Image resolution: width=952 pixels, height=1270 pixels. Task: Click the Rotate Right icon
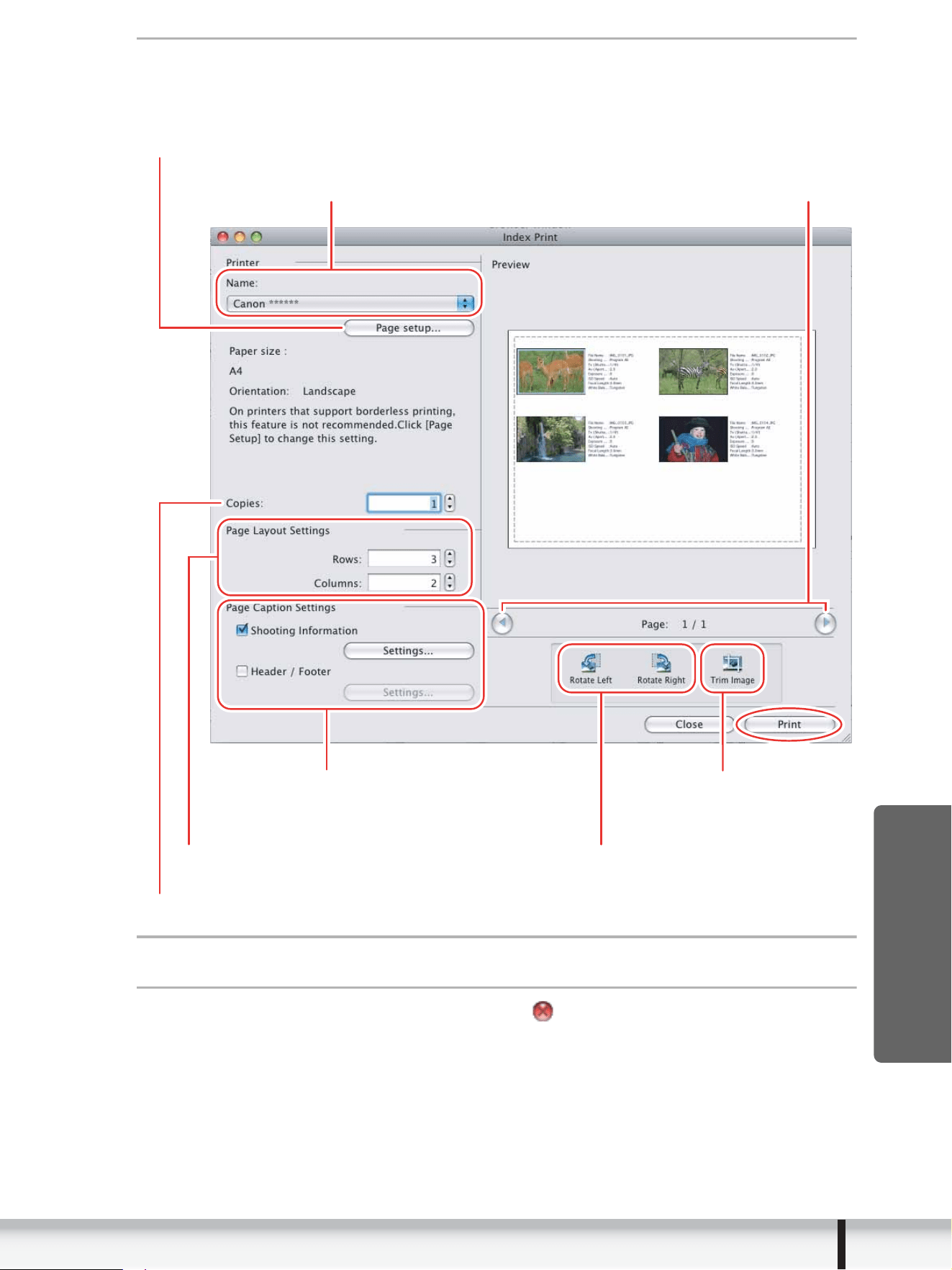661,668
